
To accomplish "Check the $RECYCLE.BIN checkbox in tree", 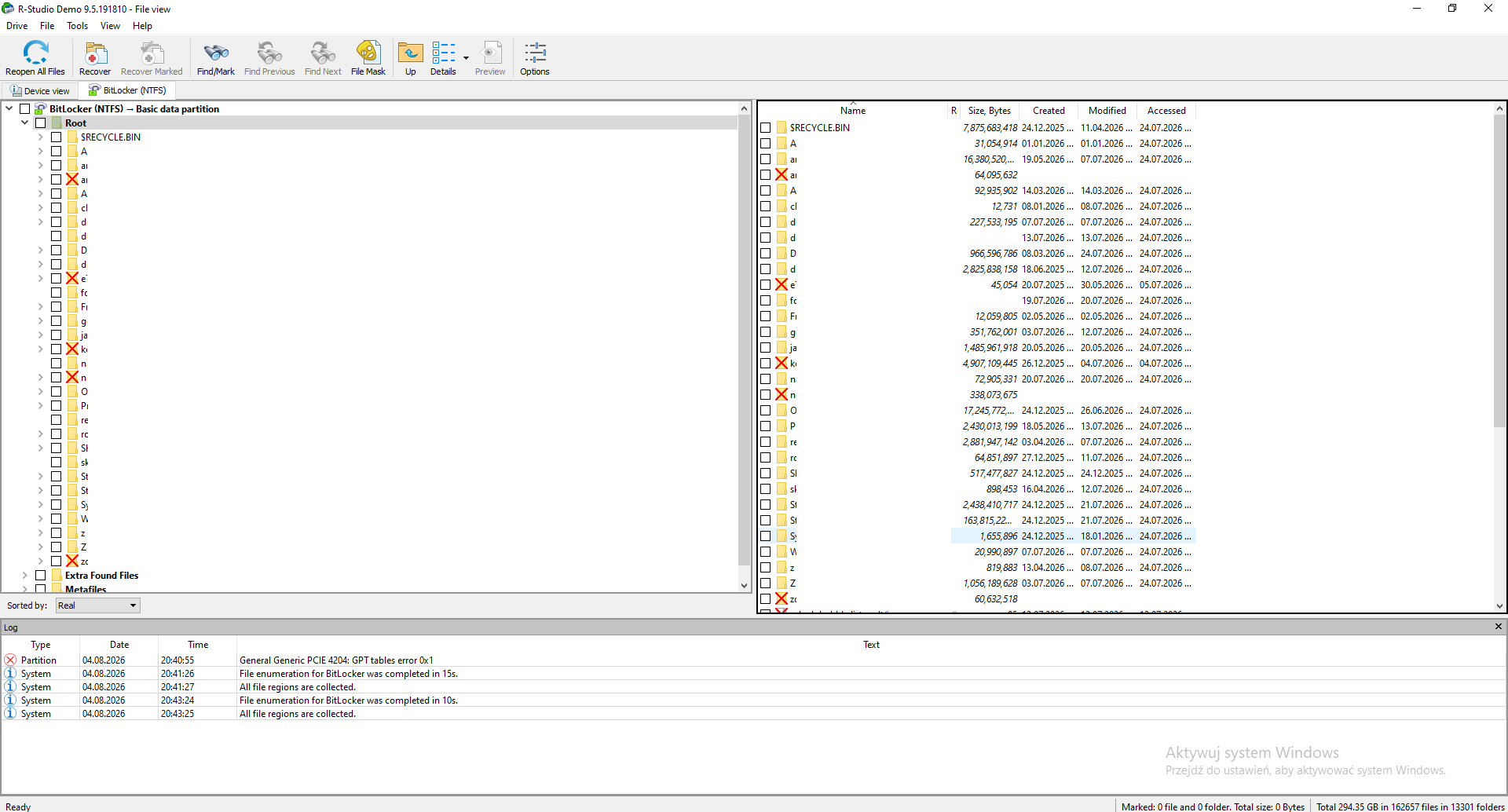I will [x=57, y=137].
